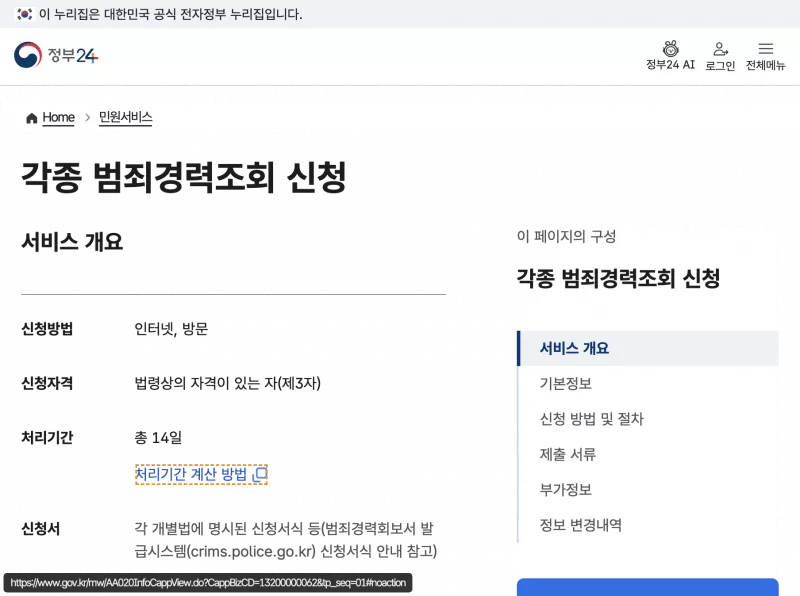The width and height of the screenshot is (800, 596).
Task: Jump to 제출 서류 section
Action: [x=568, y=454]
